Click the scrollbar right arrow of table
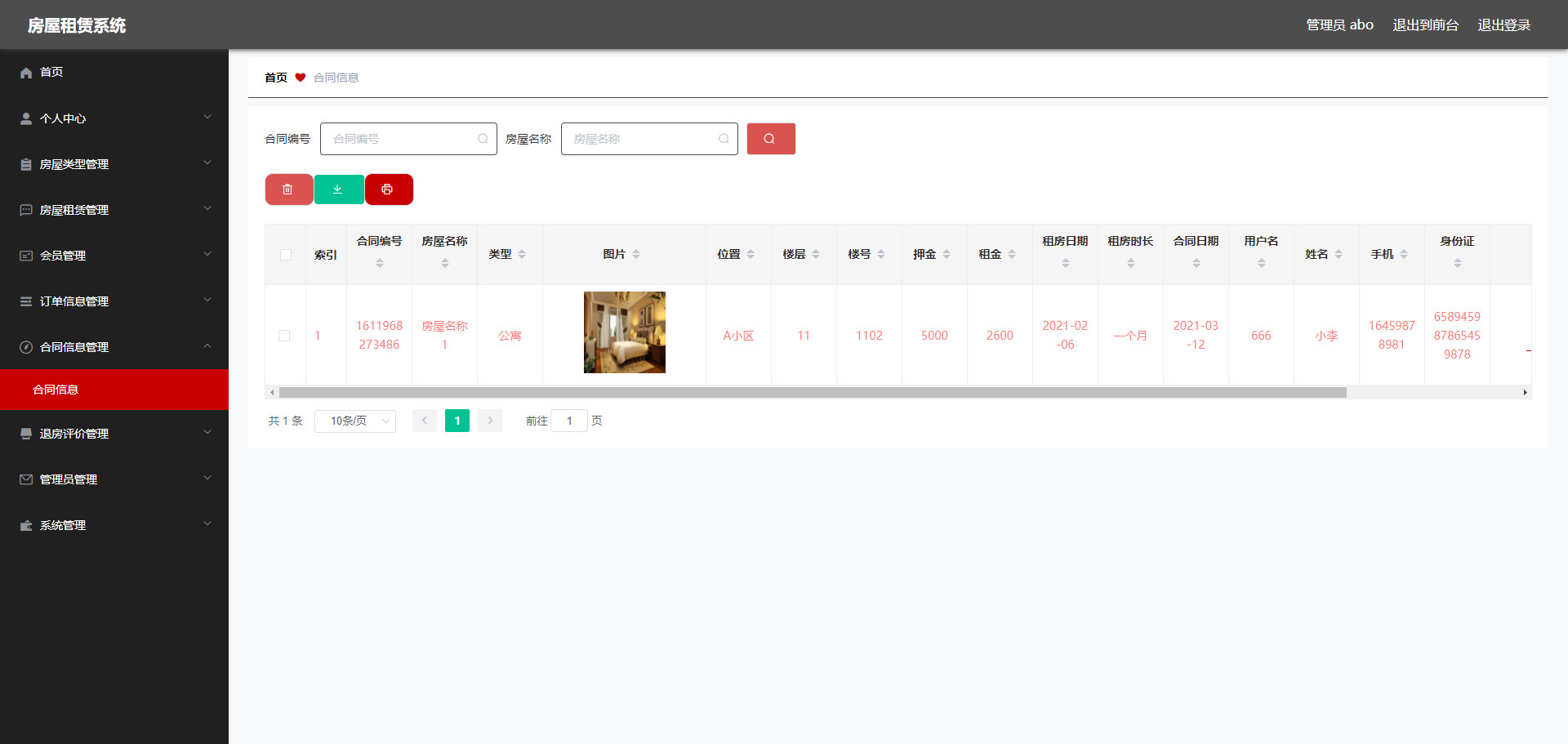Viewport: 1568px width, 744px height. point(1525,393)
